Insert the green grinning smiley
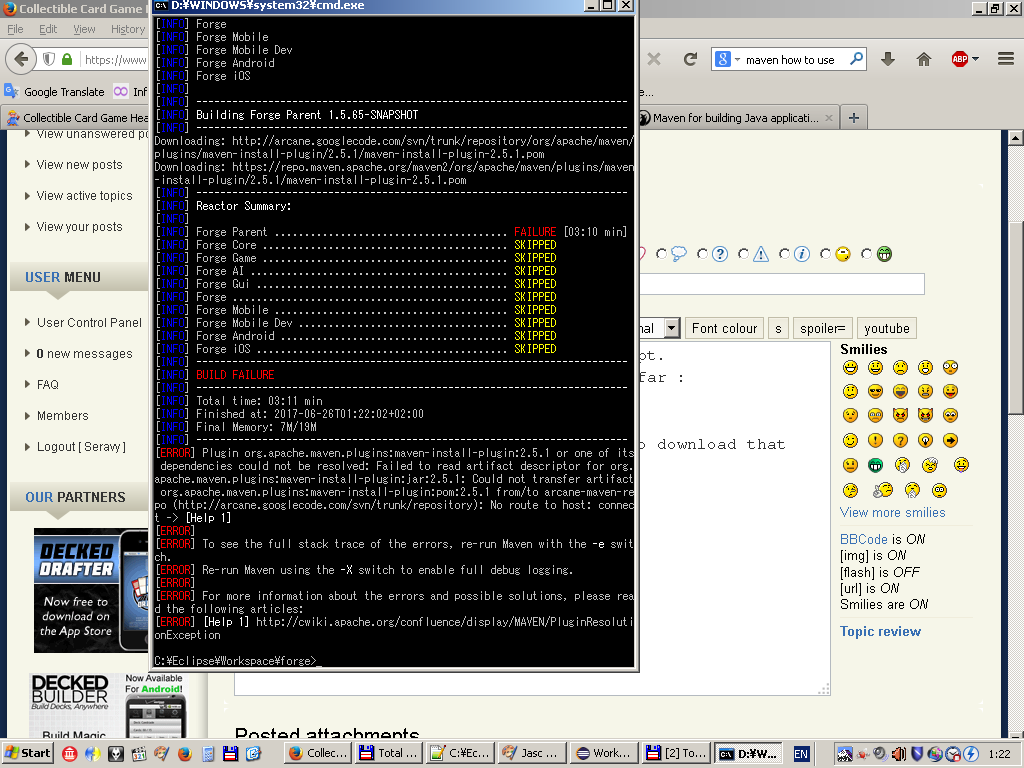1024x768 pixels. [x=876, y=465]
